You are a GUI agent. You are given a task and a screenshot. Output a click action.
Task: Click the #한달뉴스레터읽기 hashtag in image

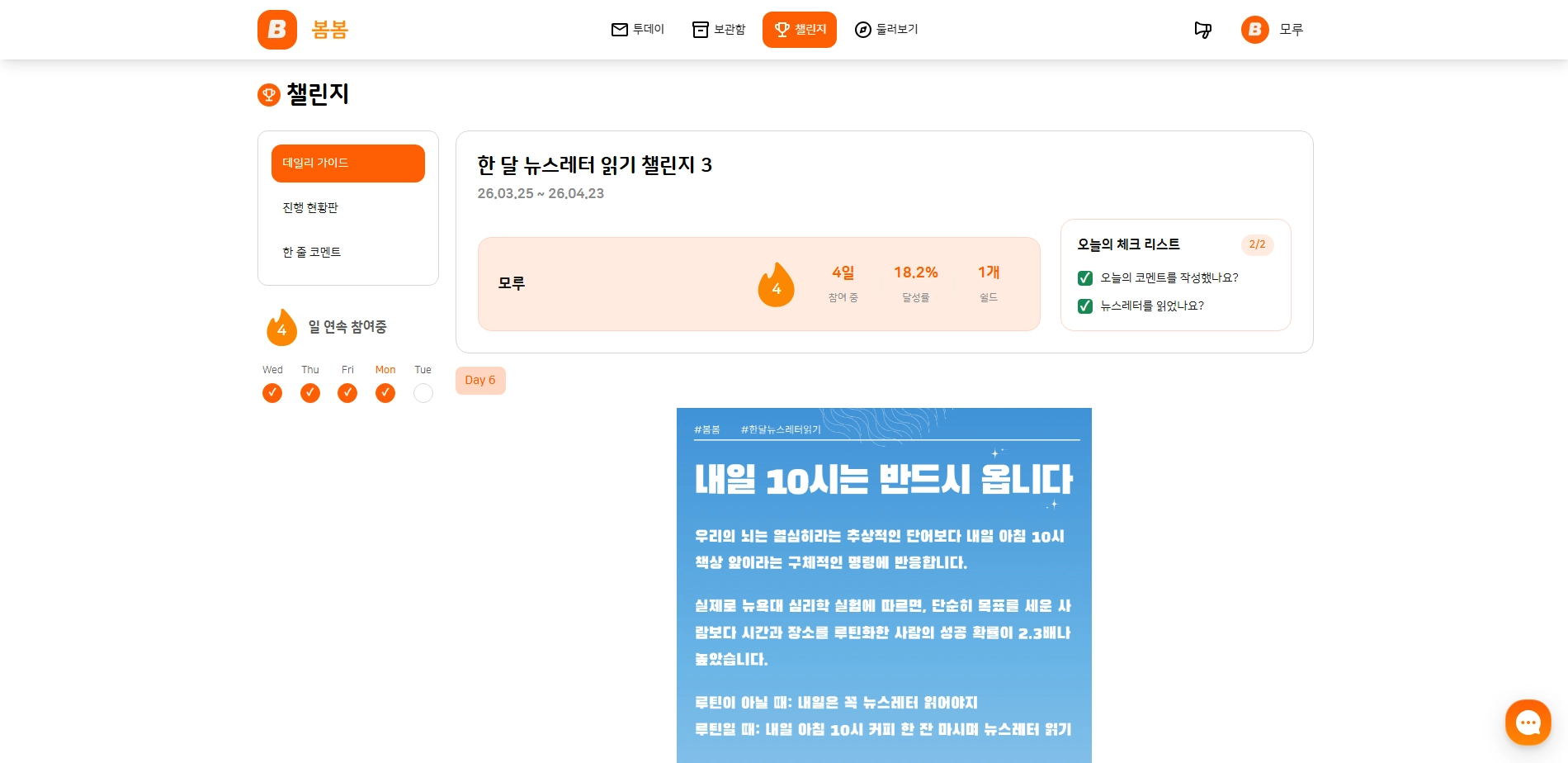[x=781, y=430]
